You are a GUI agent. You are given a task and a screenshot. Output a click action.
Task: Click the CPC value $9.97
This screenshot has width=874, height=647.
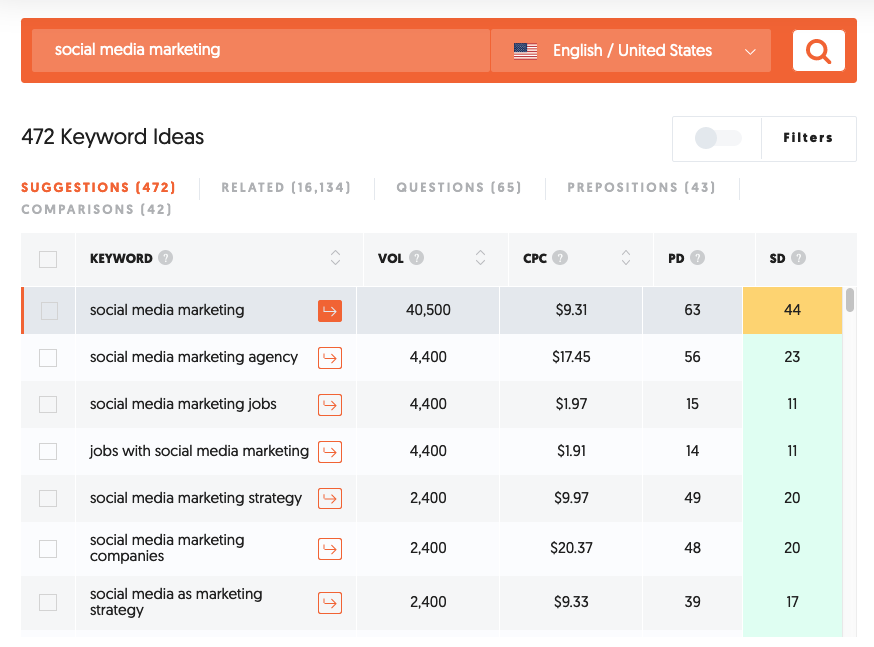pyautogui.click(x=571, y=497)
